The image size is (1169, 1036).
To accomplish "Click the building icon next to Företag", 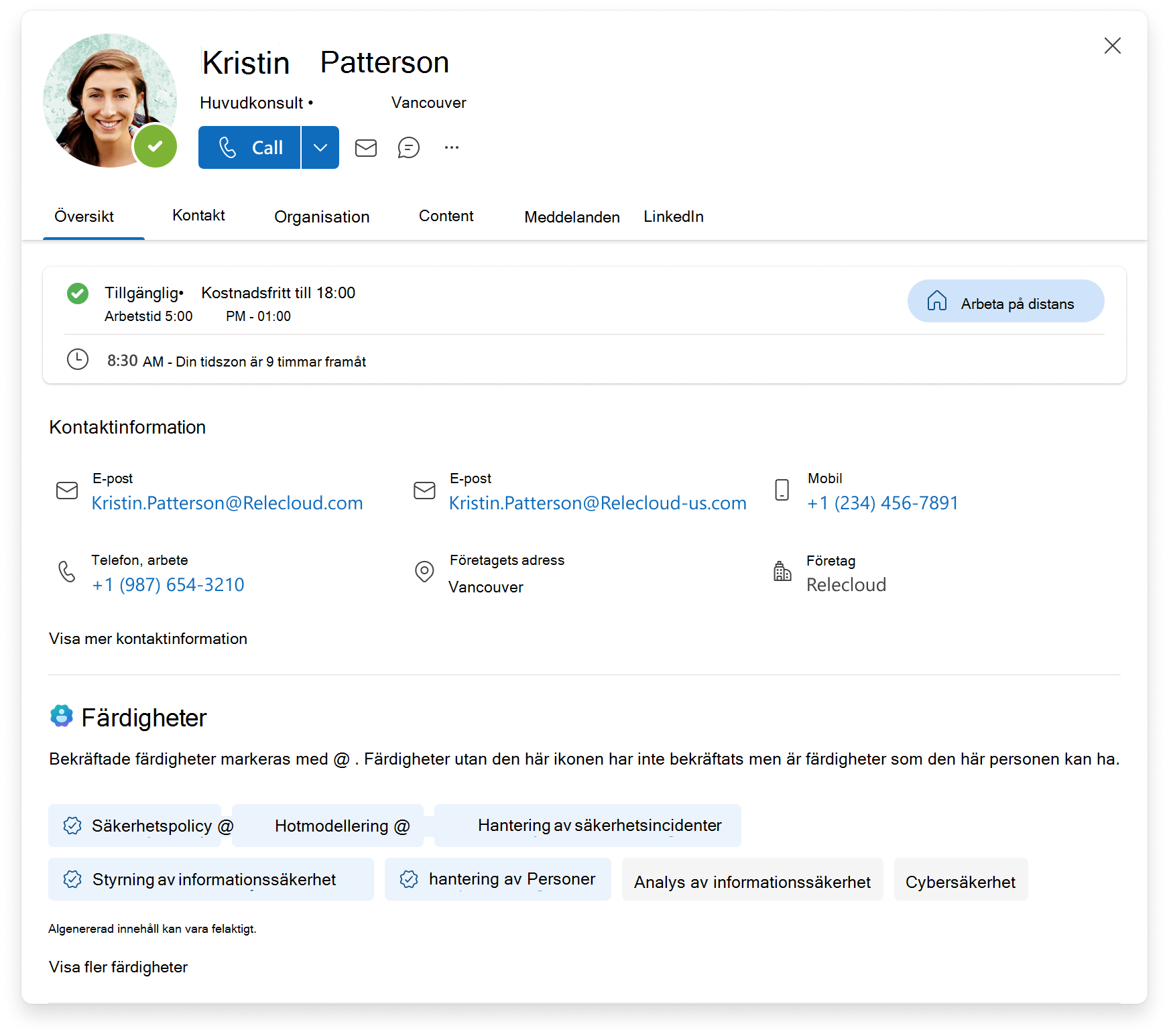I will [x=782, y=572].
